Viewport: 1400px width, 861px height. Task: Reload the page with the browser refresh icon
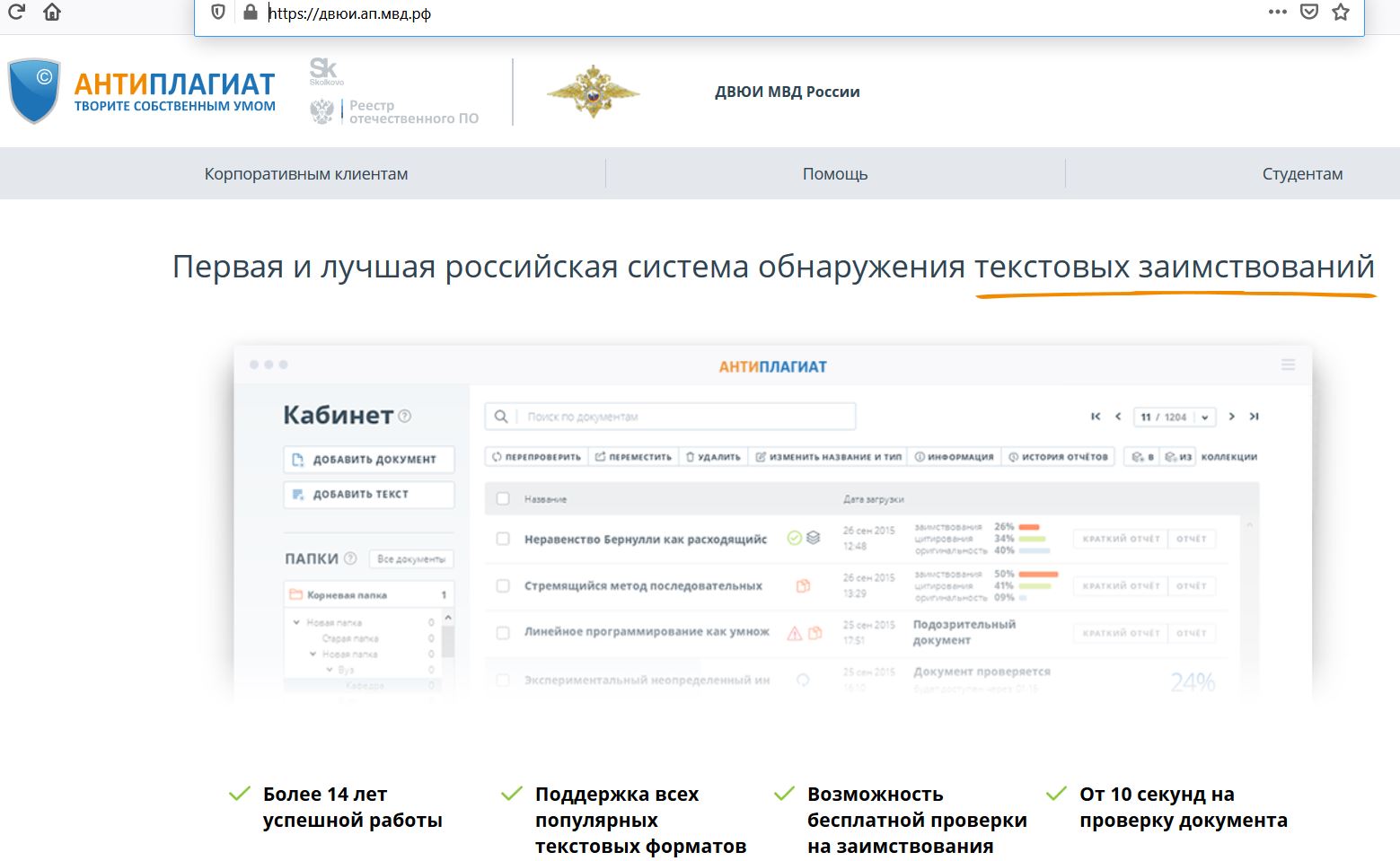[x=16, y=12]
